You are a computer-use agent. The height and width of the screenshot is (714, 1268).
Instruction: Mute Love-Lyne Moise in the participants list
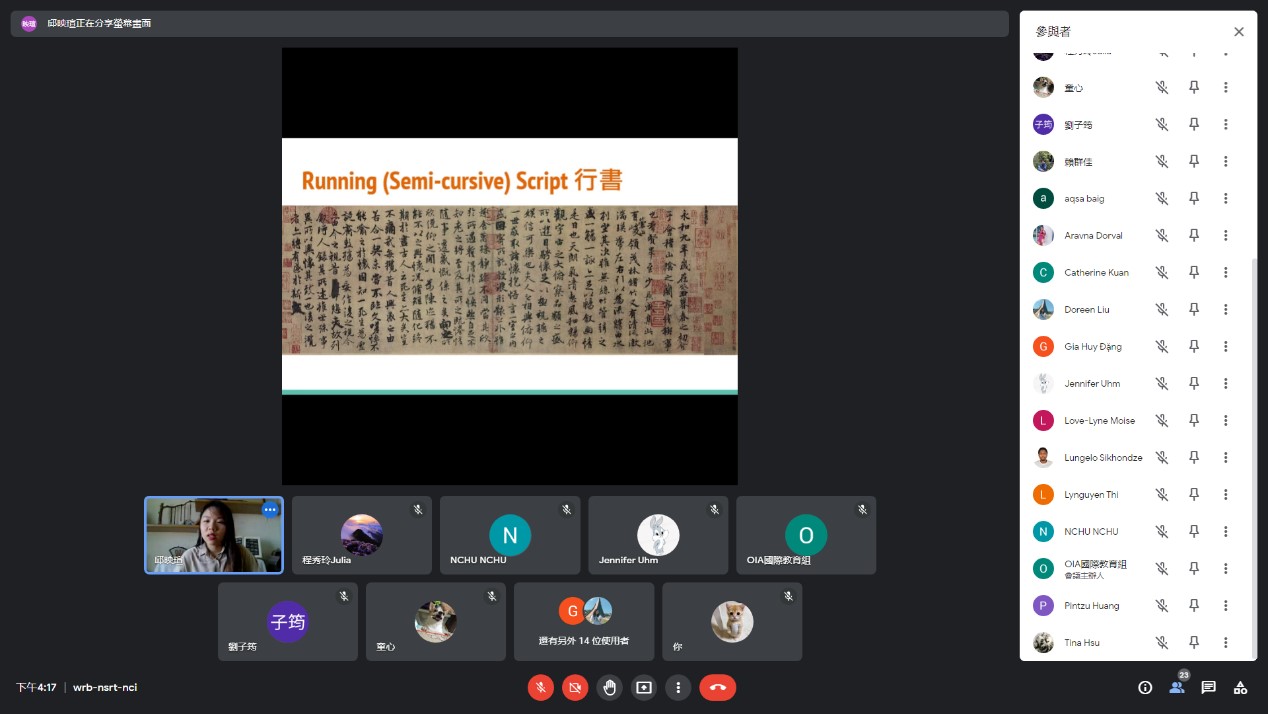coord(1162,420)
